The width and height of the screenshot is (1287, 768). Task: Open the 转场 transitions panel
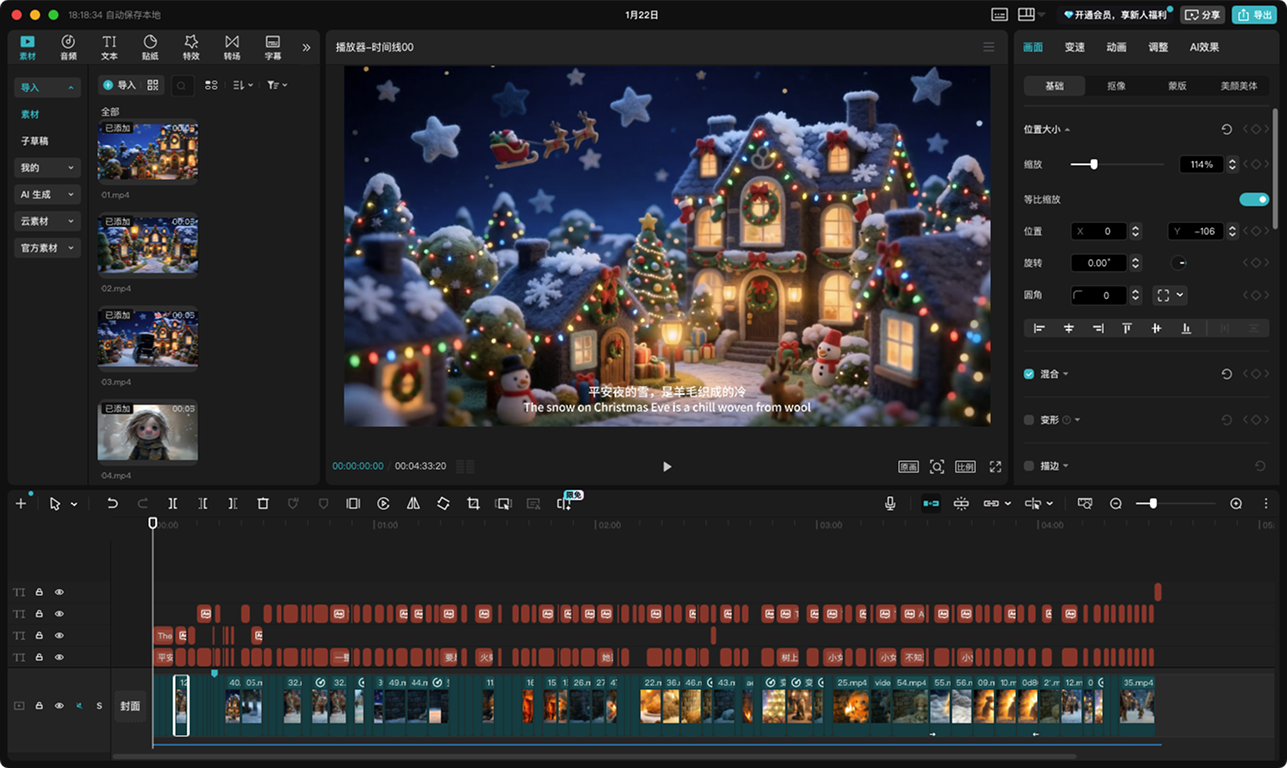[x=232, y=47]
